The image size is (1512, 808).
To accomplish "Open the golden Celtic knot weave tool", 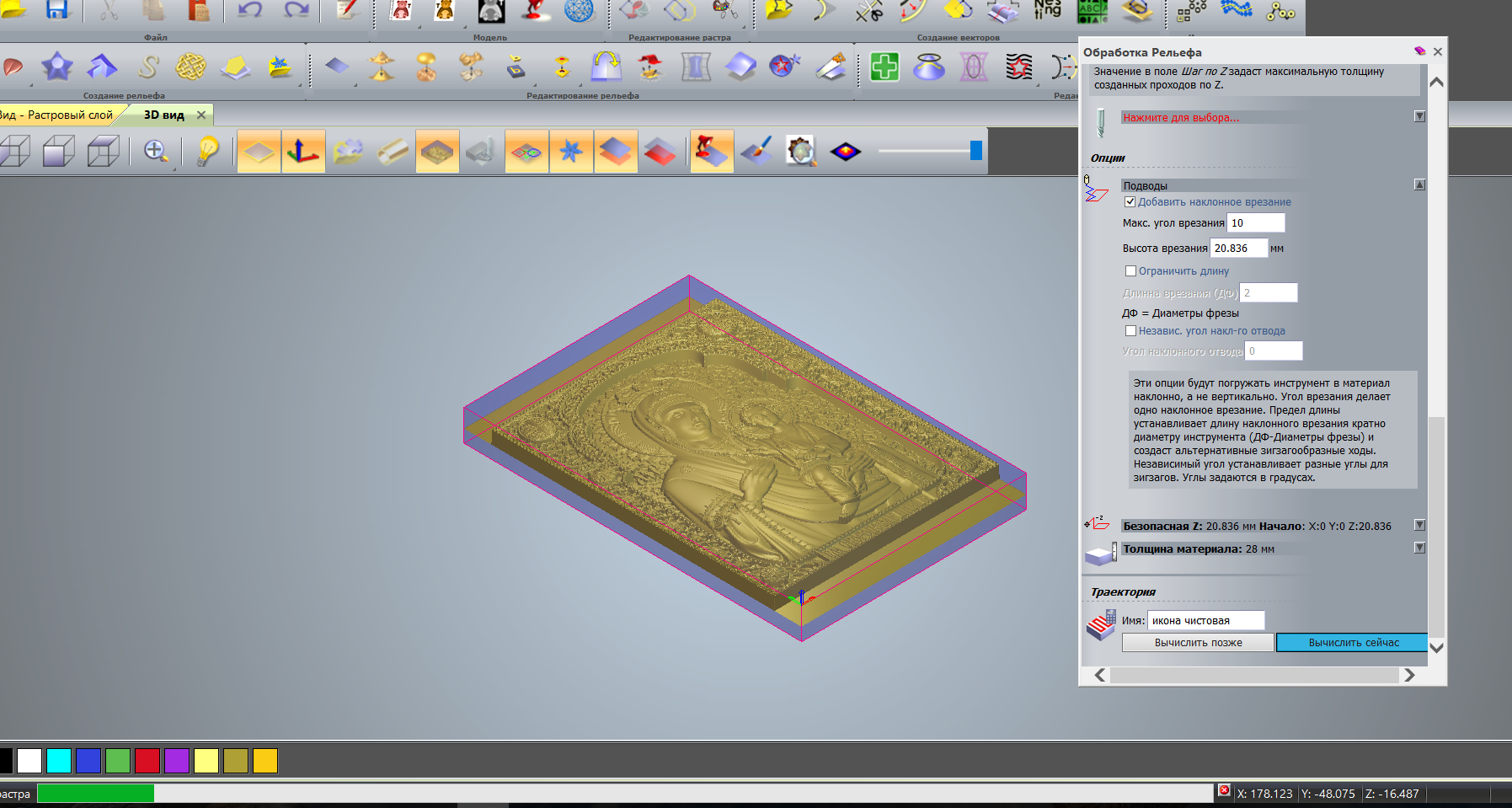I will click(191, 67).
